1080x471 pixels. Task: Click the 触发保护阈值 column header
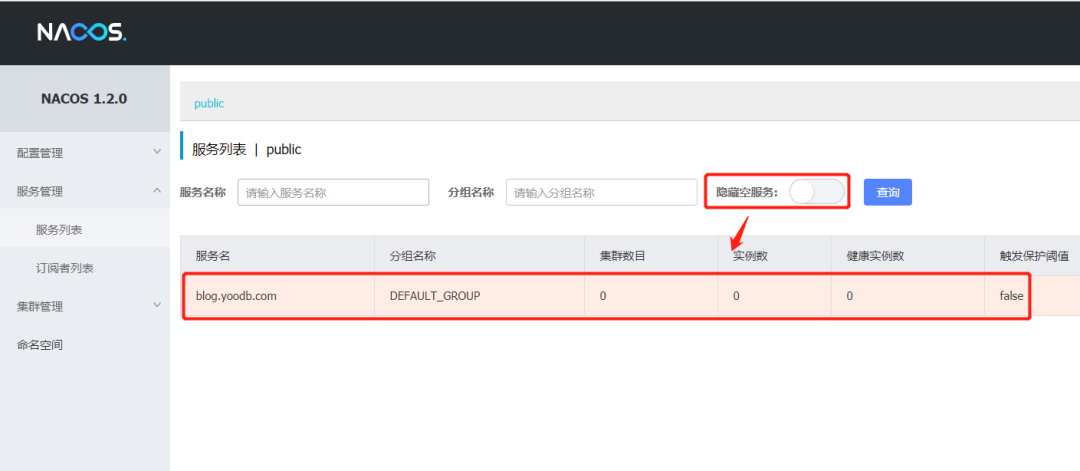pos(1035,256)
